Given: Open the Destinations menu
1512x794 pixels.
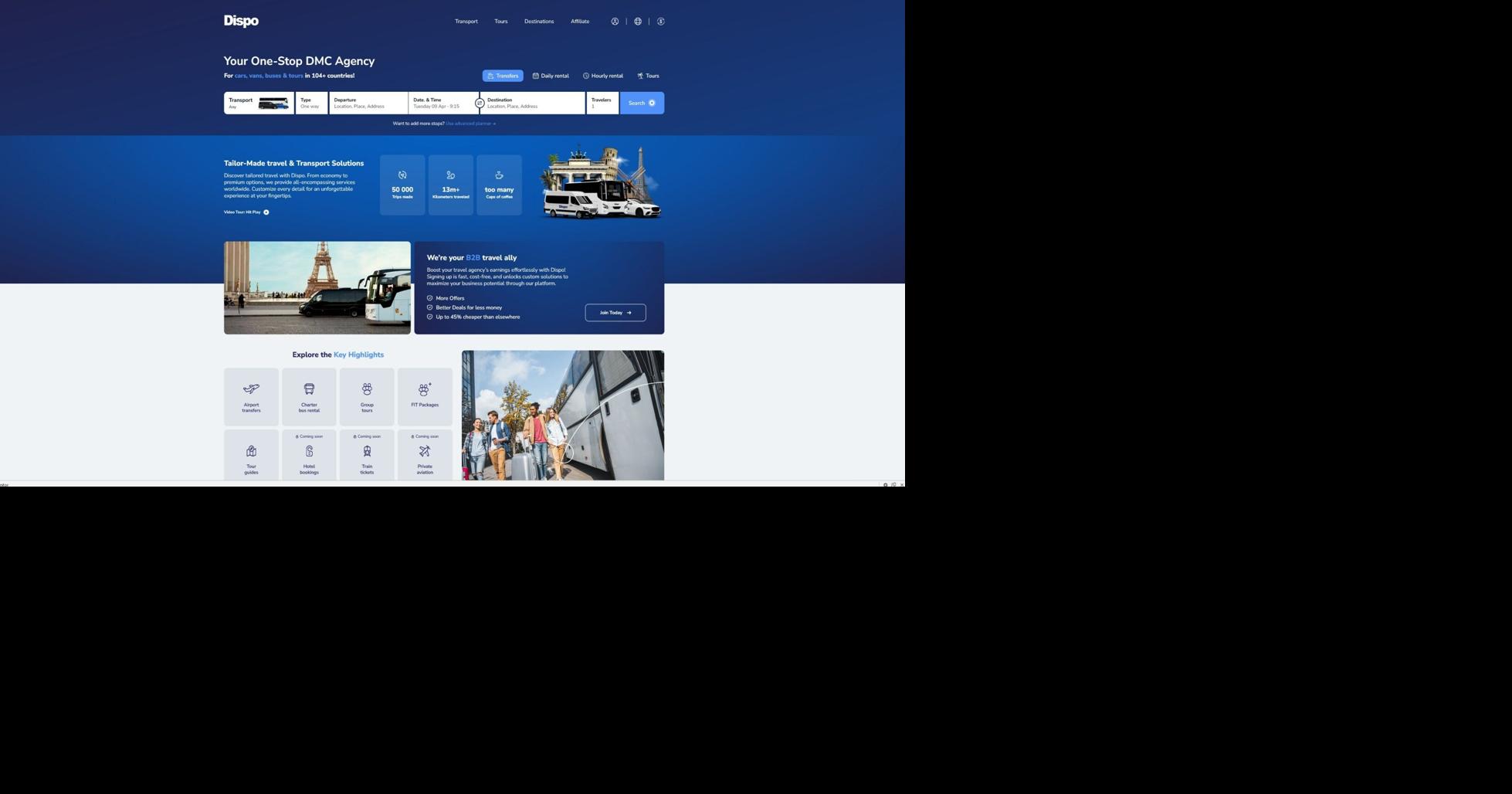Looking at the screenshot, I should click(538, 21).
